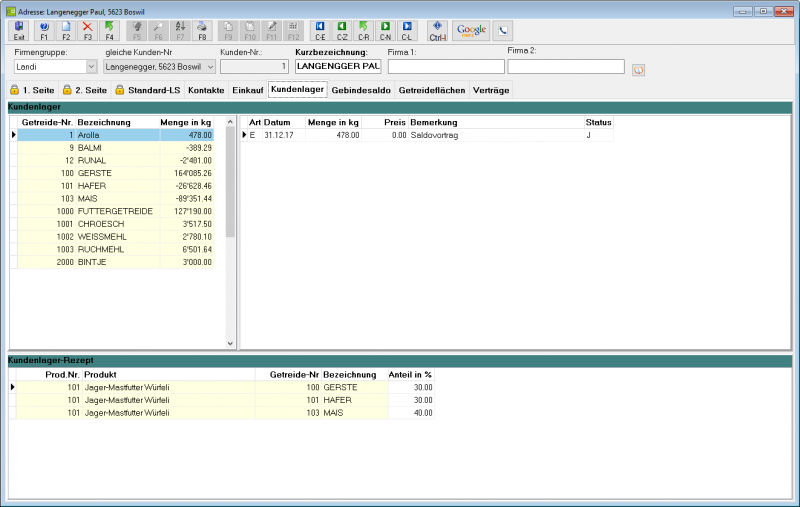800x507 pixels.
Task: Click the Menge in kg header in left list
Action: [186, 122]
